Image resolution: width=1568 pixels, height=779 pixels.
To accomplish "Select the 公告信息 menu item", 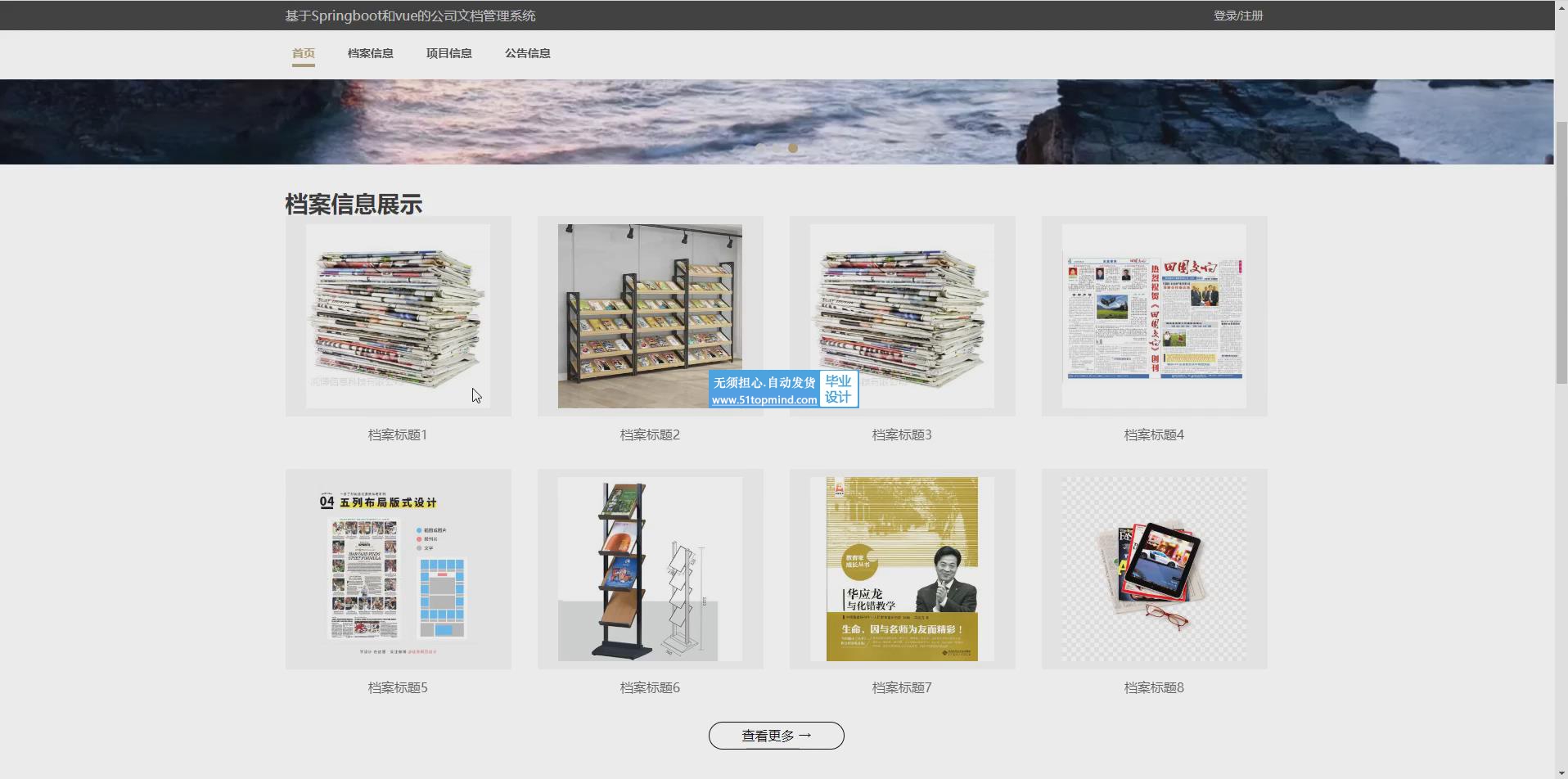I will point(528,53).
